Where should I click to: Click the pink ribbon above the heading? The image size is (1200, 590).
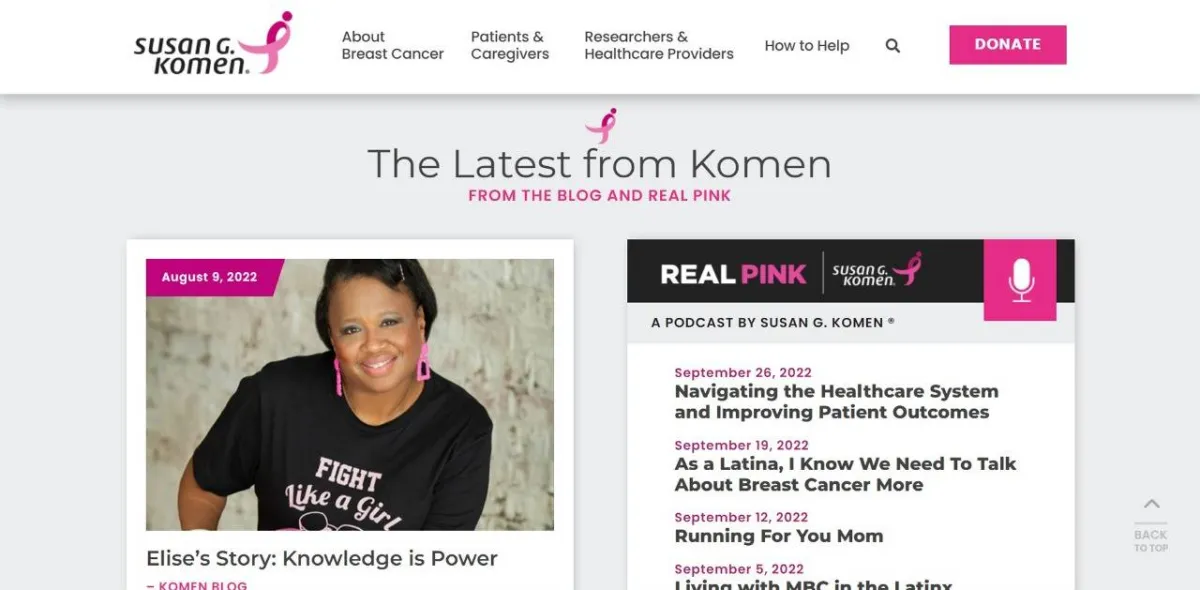[601, 126]
